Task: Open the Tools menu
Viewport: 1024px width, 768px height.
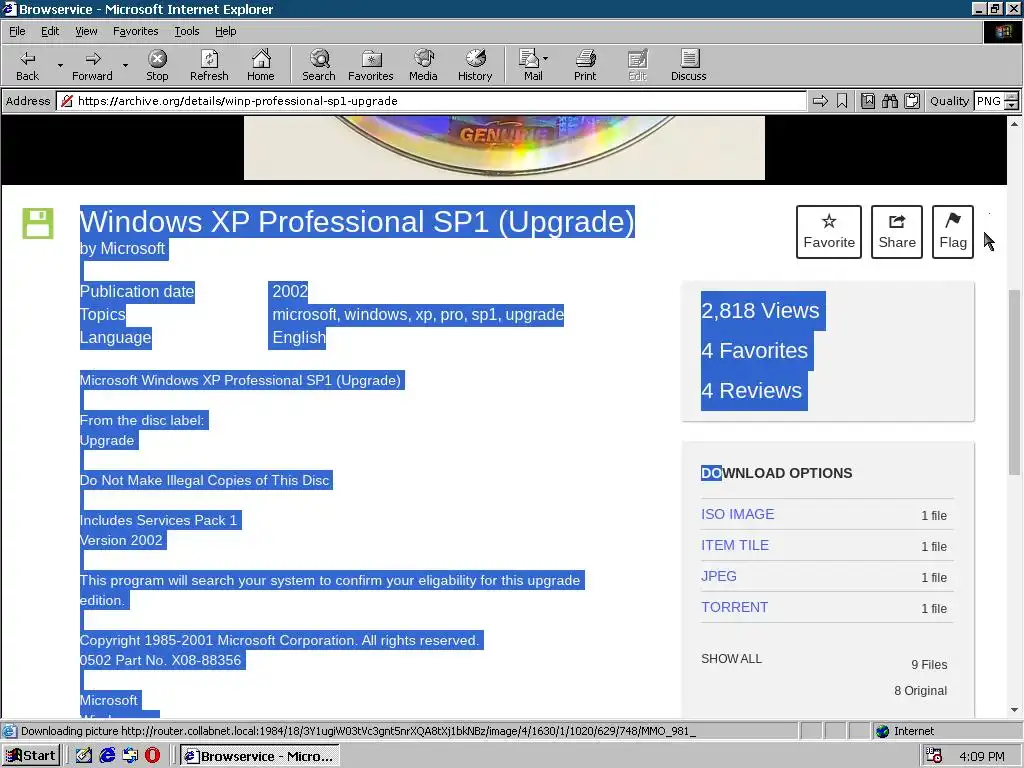Action: [x=187, y=31]
